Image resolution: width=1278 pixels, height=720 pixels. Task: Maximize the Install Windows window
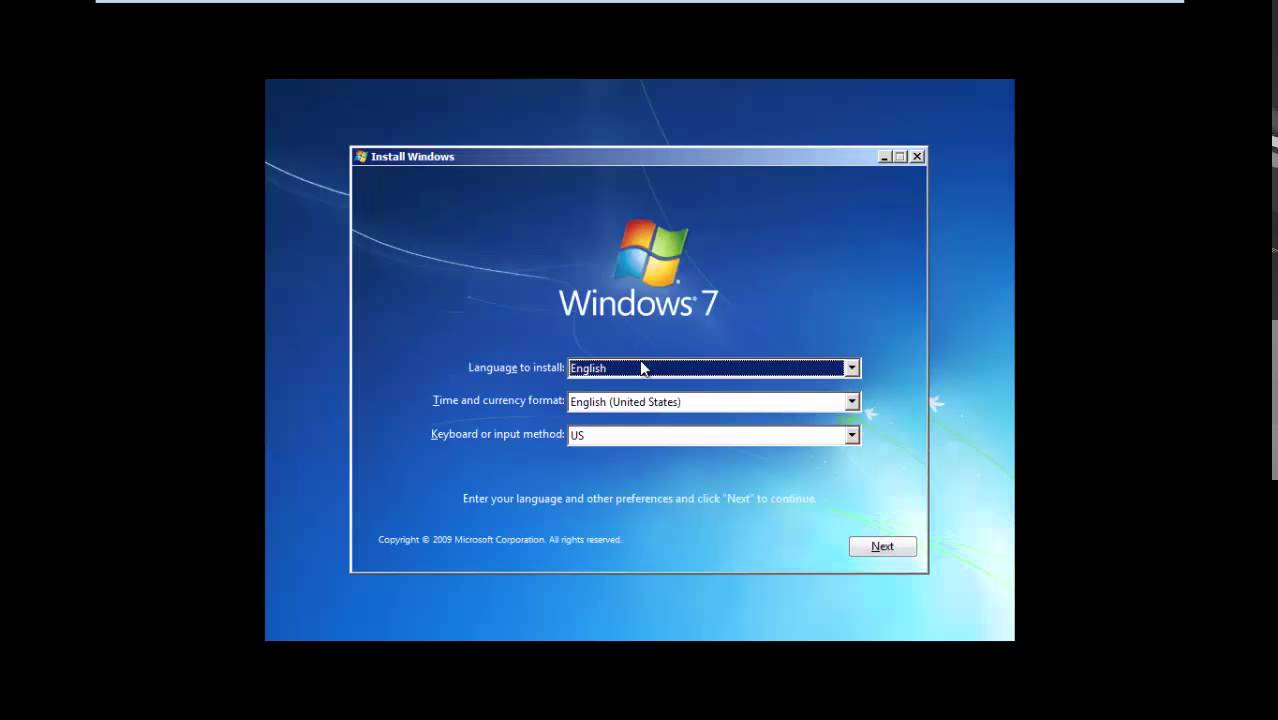click(x=900, y=156)
